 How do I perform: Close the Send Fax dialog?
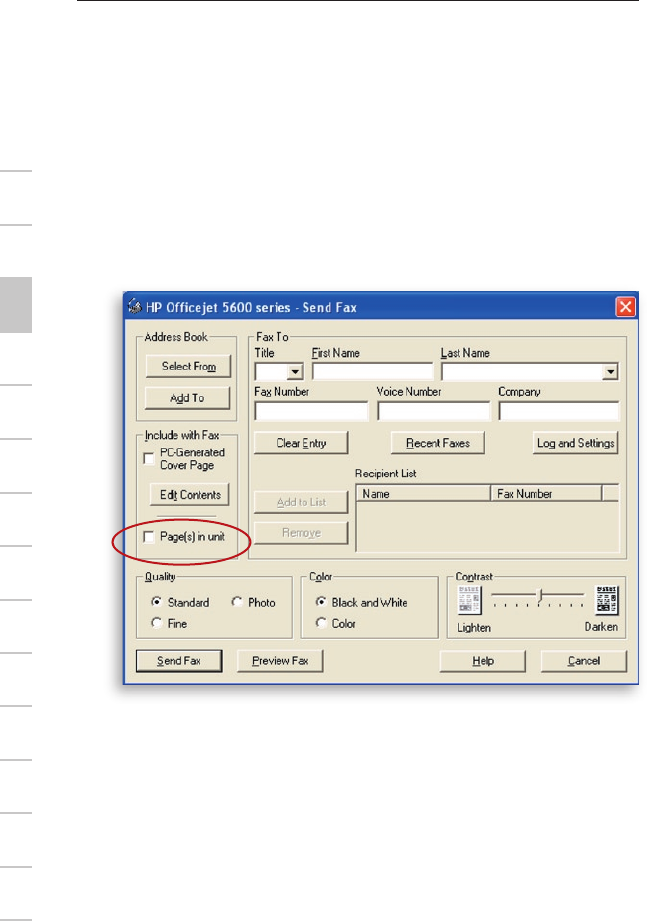(625, 307)
